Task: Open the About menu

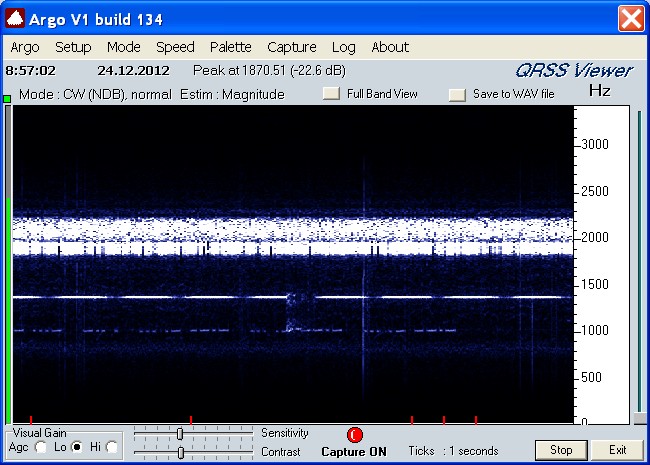Action: click(390, 47)
